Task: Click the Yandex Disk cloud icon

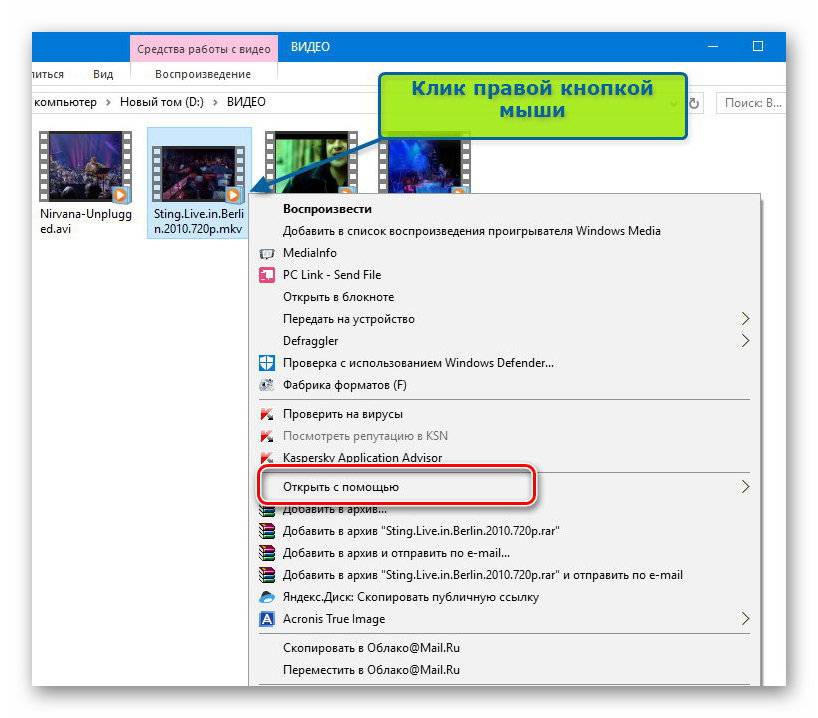Action: click(267, 597)
